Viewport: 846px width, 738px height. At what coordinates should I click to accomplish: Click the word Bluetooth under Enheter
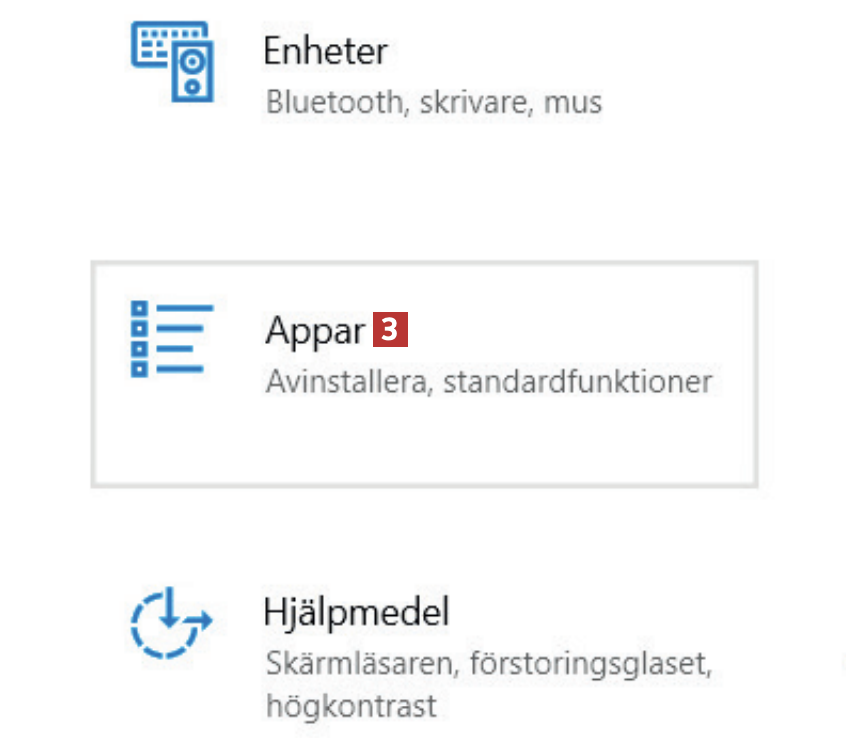pyautogui.click(x=334, y=102)
